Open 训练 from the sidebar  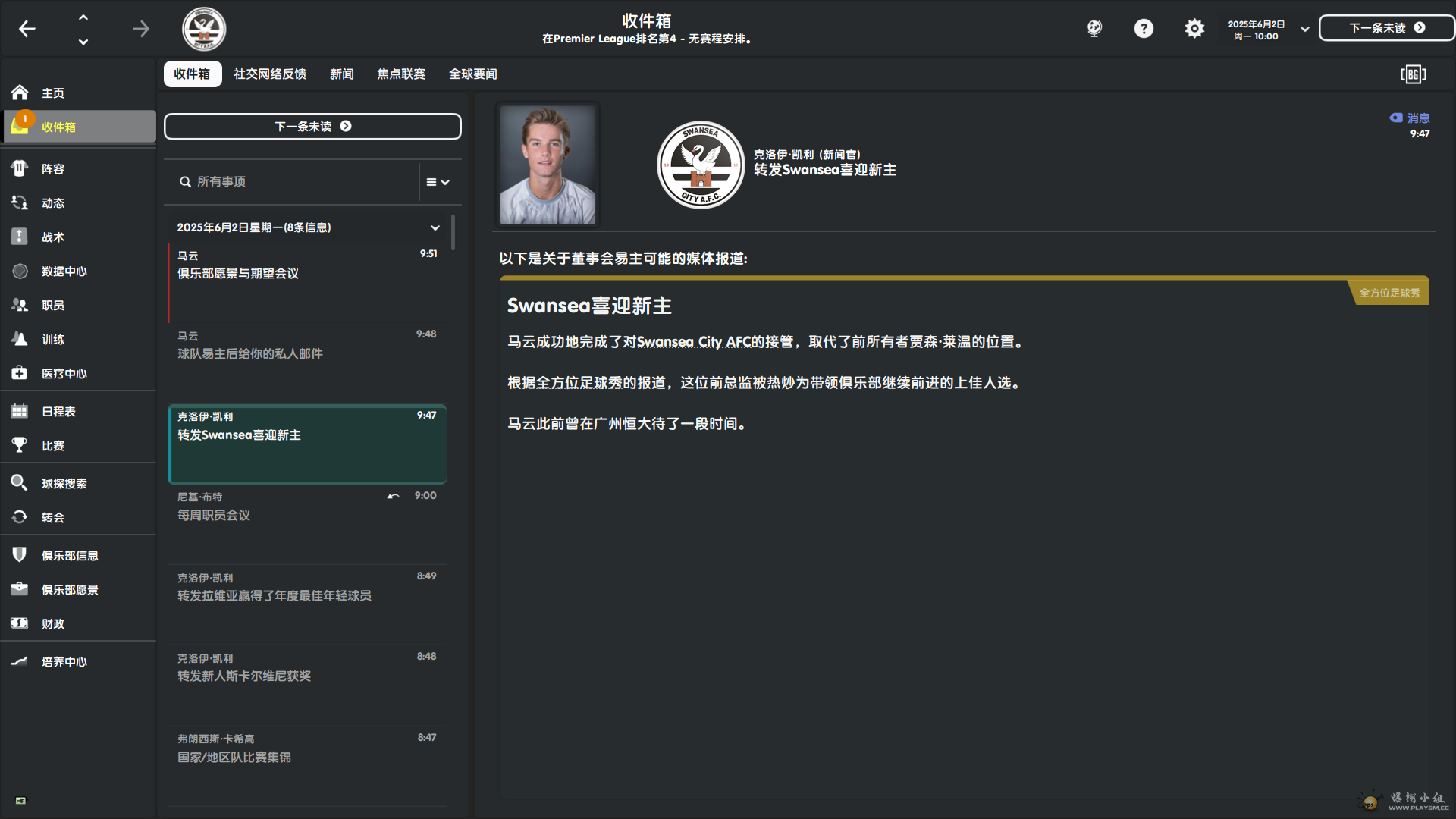tap(79, 339)
